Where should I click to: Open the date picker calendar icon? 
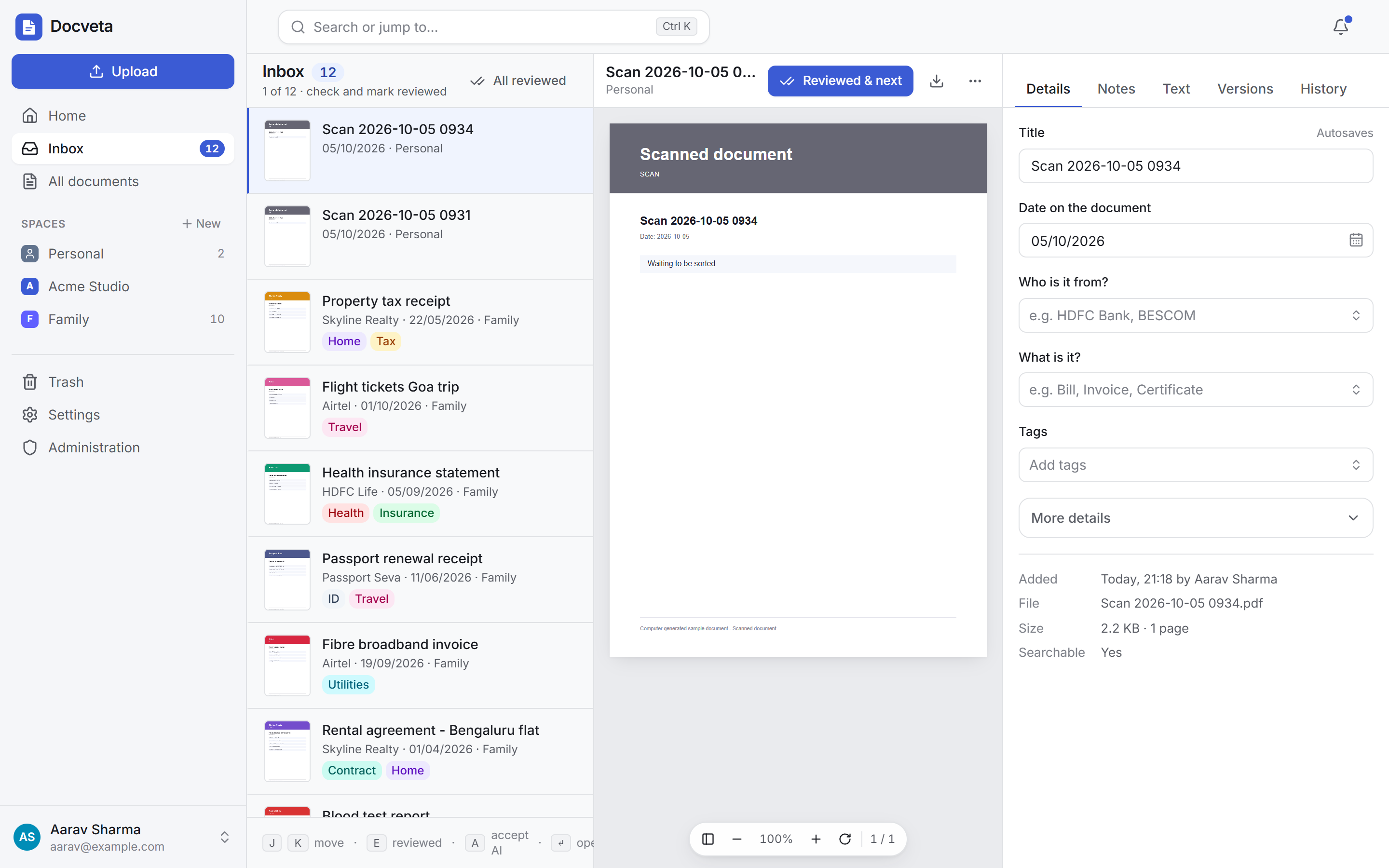click(x=1356, y=240)
